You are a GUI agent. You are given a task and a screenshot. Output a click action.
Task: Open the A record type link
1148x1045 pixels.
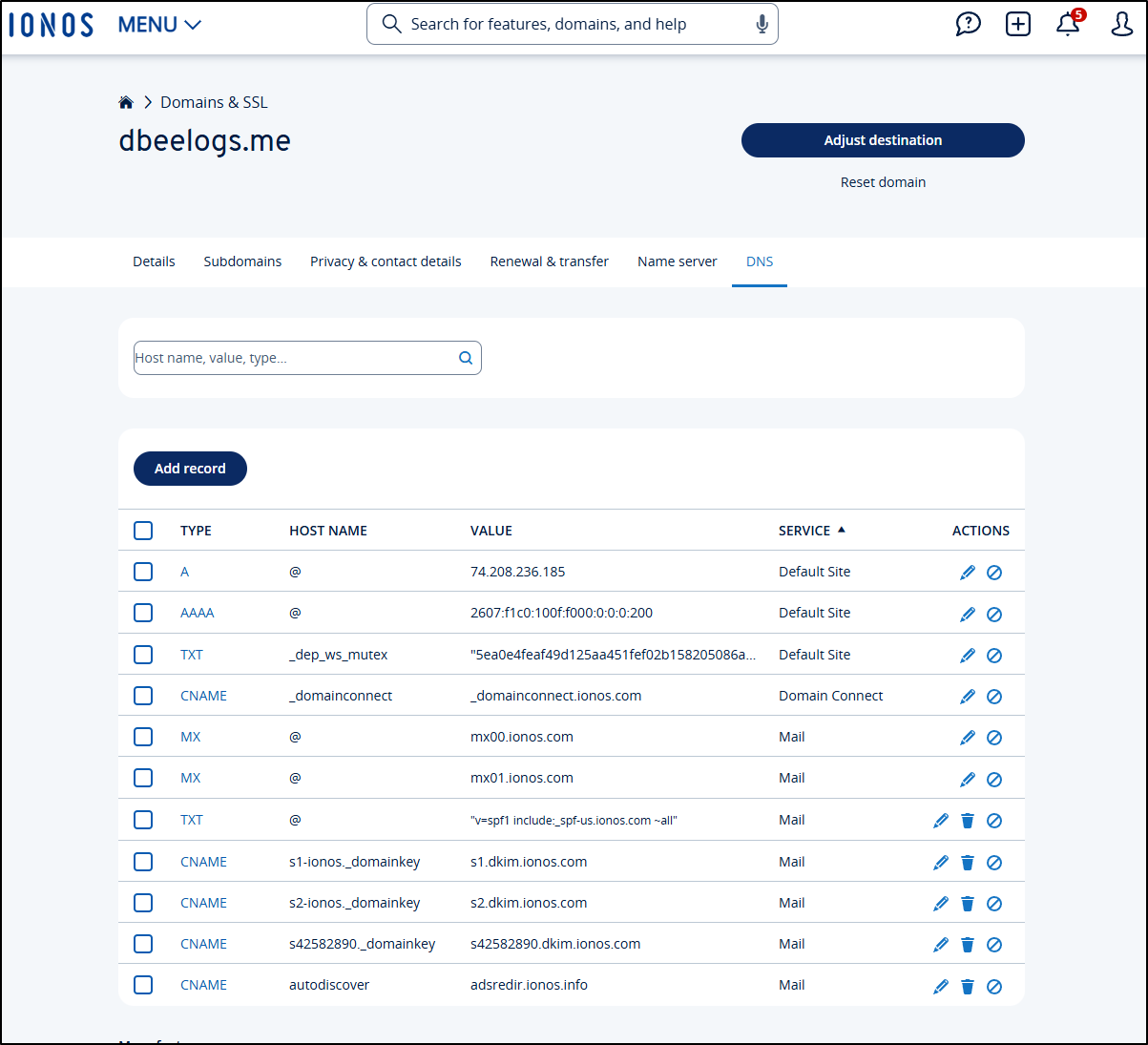pos(185,572)
